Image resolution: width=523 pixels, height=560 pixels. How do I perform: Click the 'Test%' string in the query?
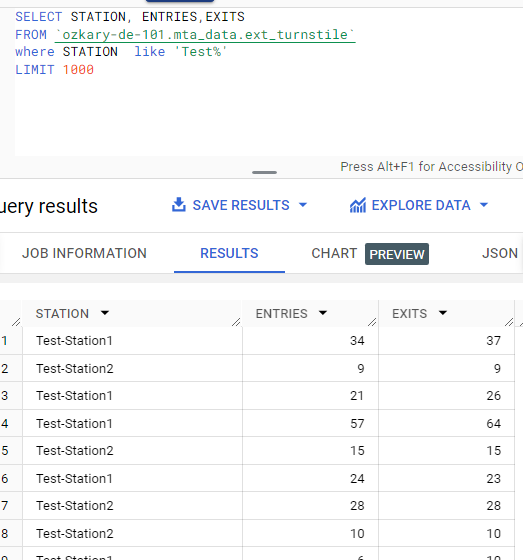tap(201, 52)
